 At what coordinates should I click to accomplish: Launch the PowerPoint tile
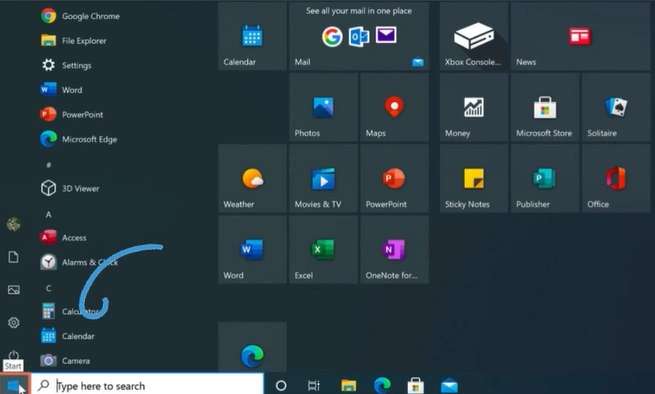(x=394, y=178)
